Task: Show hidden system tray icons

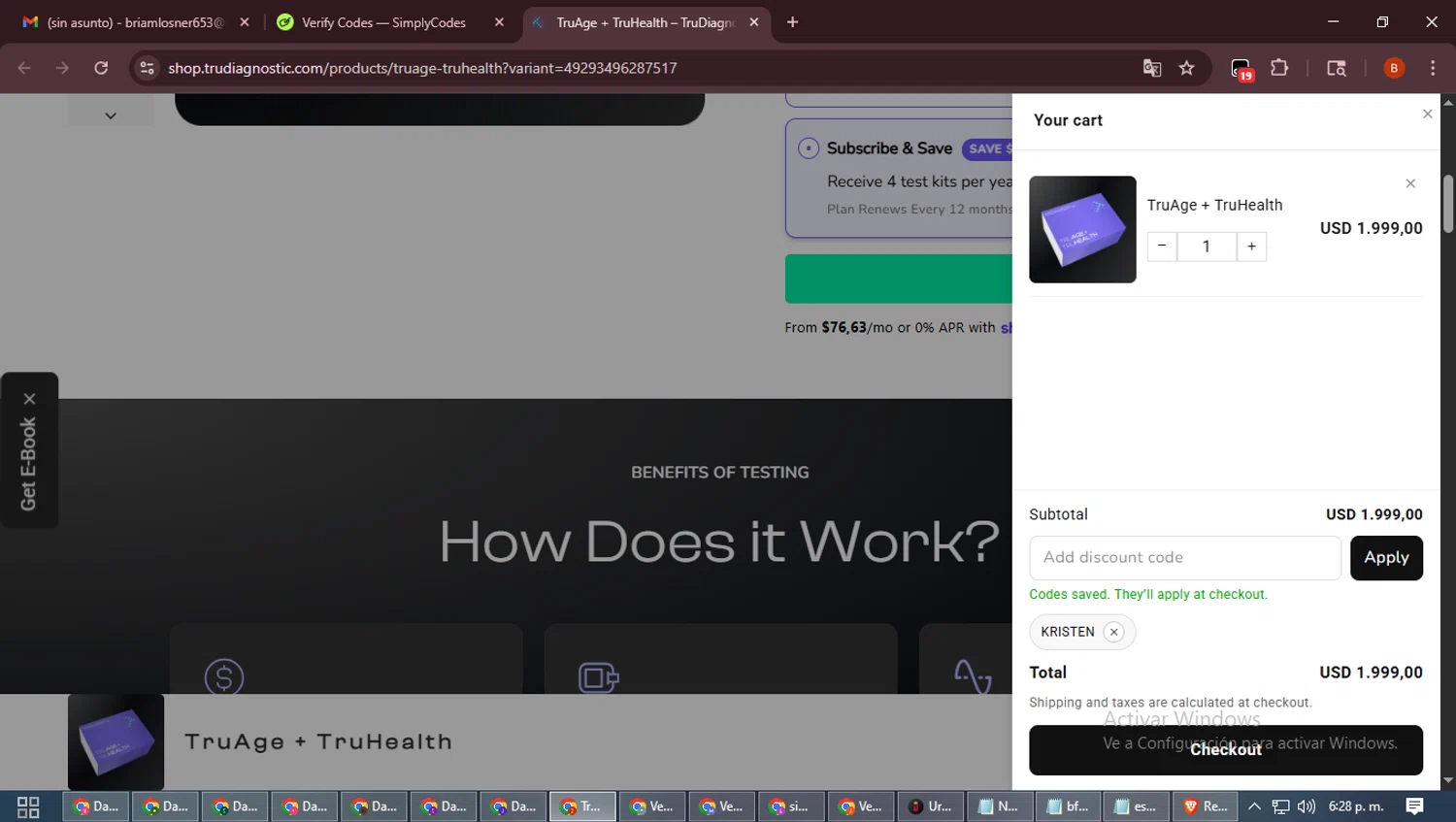Action: coord(1254,806)
